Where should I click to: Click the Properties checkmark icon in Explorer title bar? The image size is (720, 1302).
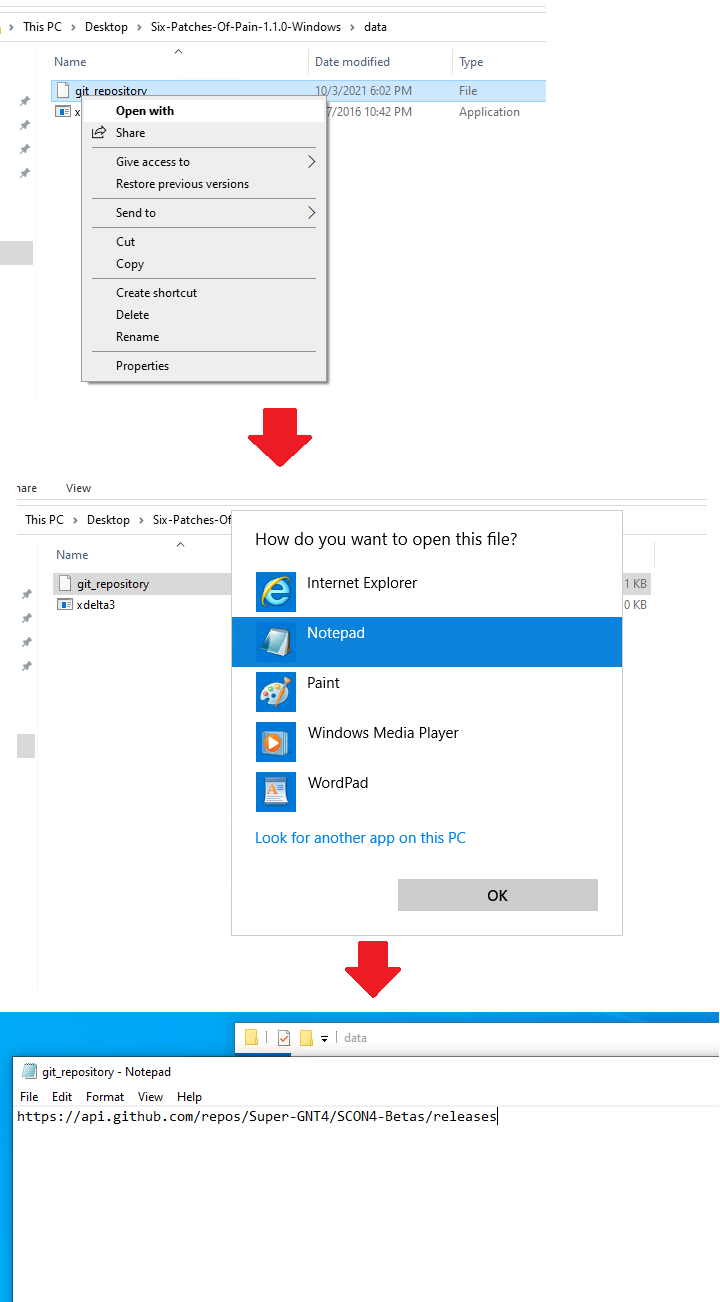tap(284, 1038)
